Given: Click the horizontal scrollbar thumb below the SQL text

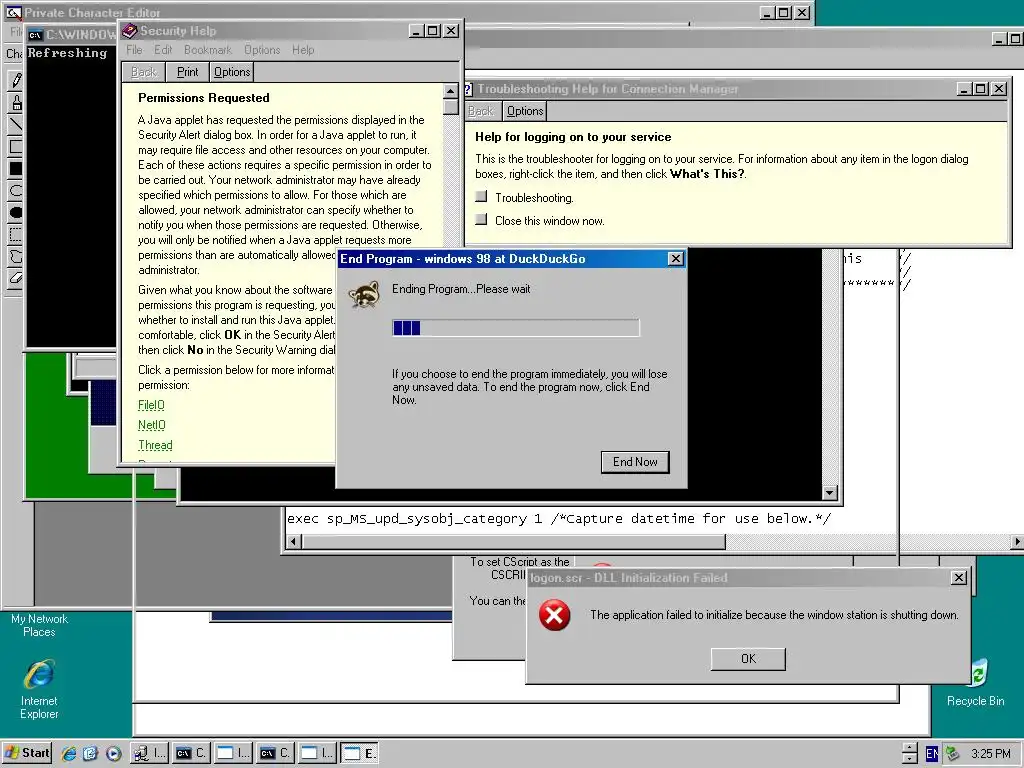Looking at the screenshot, I should [514, 541].
